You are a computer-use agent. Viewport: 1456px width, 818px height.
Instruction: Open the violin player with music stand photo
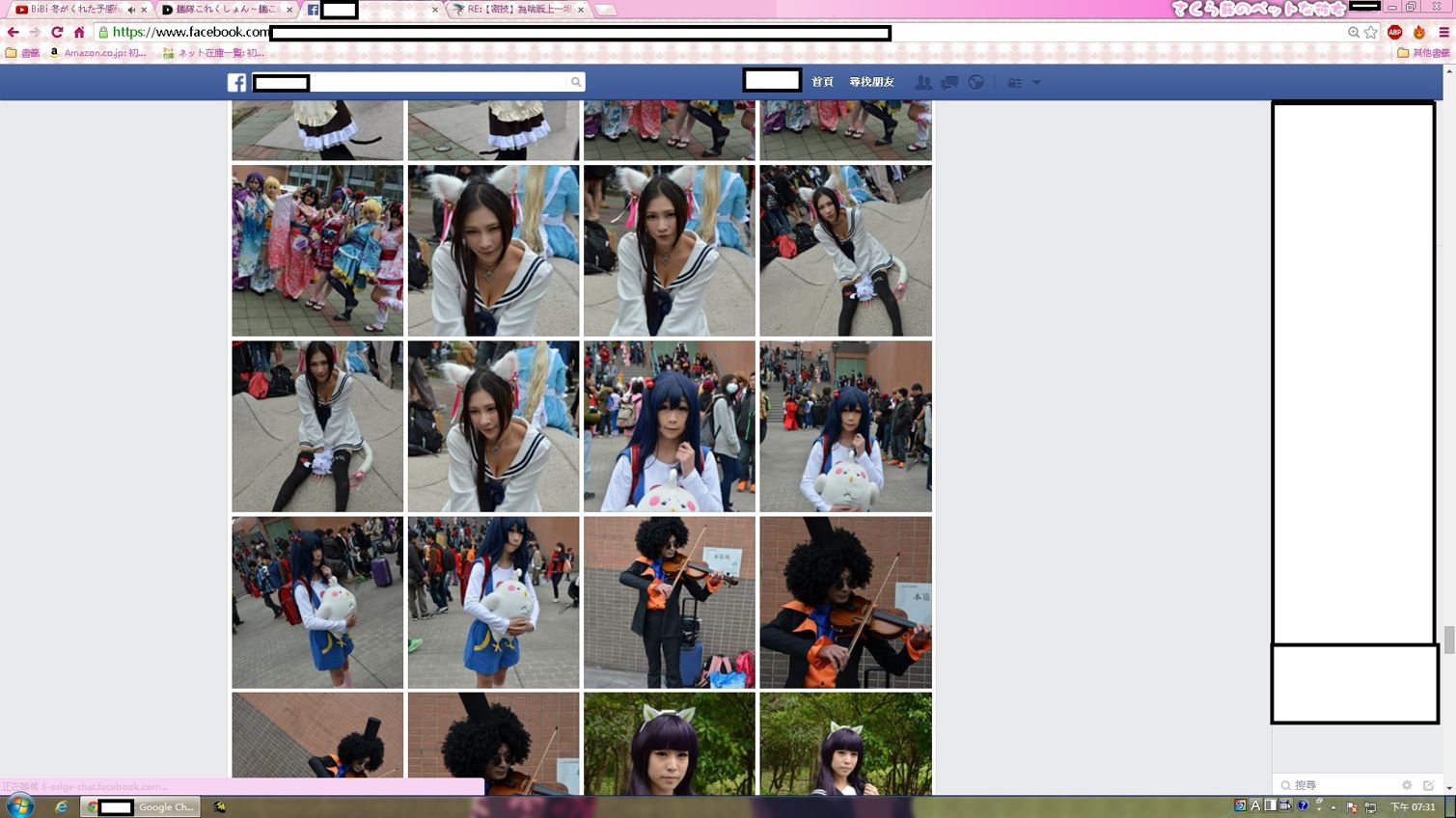(669, 602)
